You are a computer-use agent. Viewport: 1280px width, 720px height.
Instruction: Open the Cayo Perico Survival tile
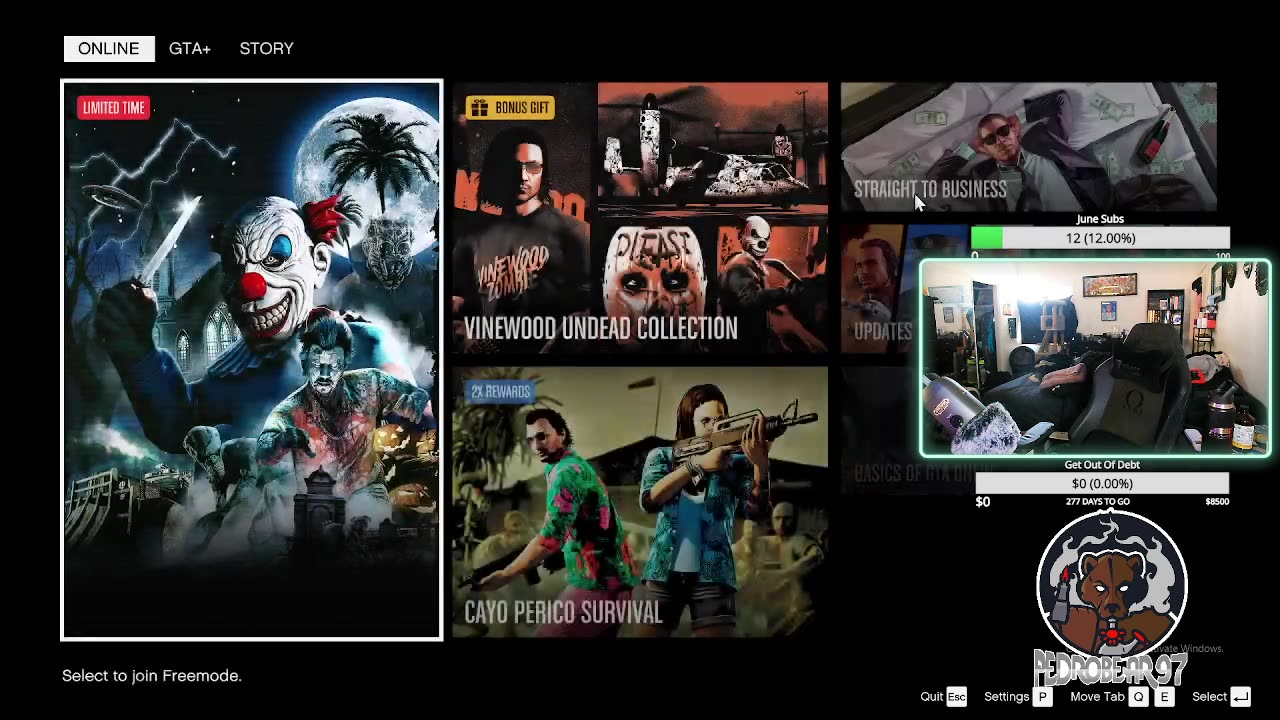pos(640,502)
